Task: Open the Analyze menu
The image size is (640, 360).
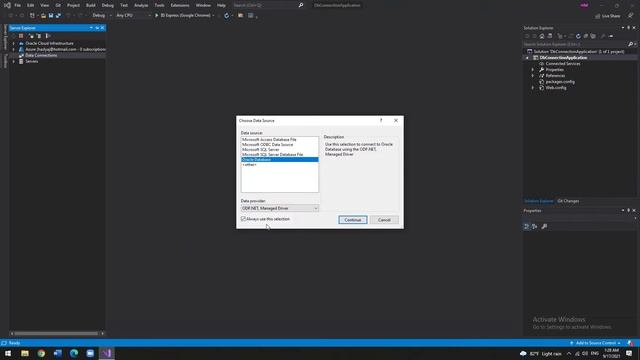Action: [x=141, y=5]
